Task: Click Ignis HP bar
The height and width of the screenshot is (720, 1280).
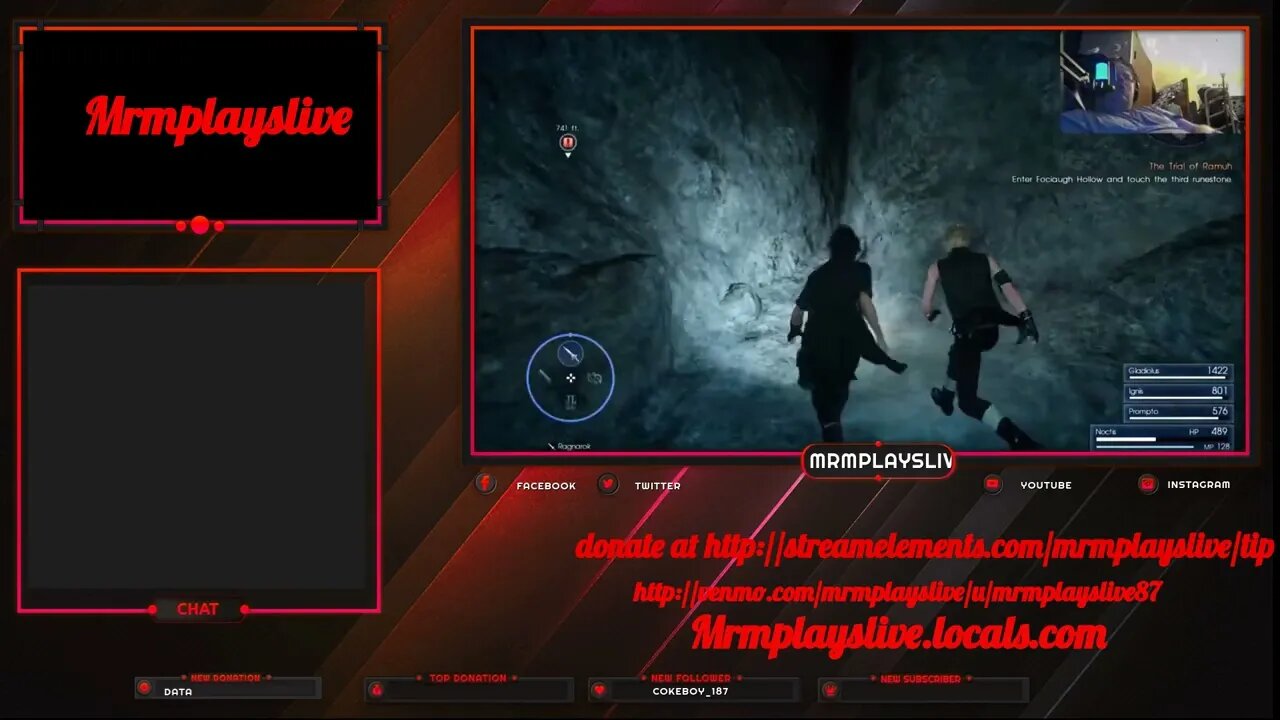Action: pos(1178,399)
